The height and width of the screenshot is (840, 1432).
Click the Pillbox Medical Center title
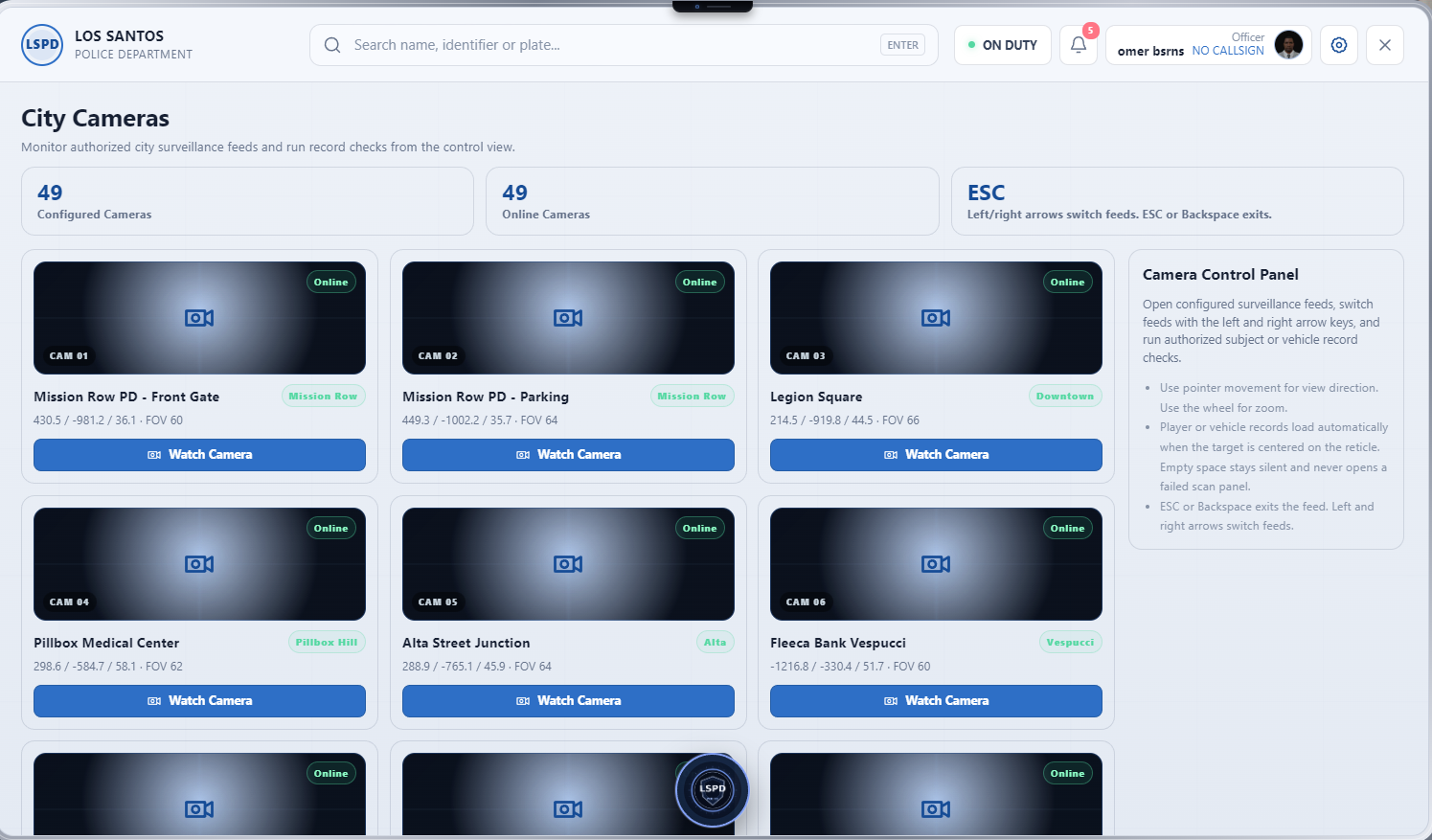(x=106, y=643)
